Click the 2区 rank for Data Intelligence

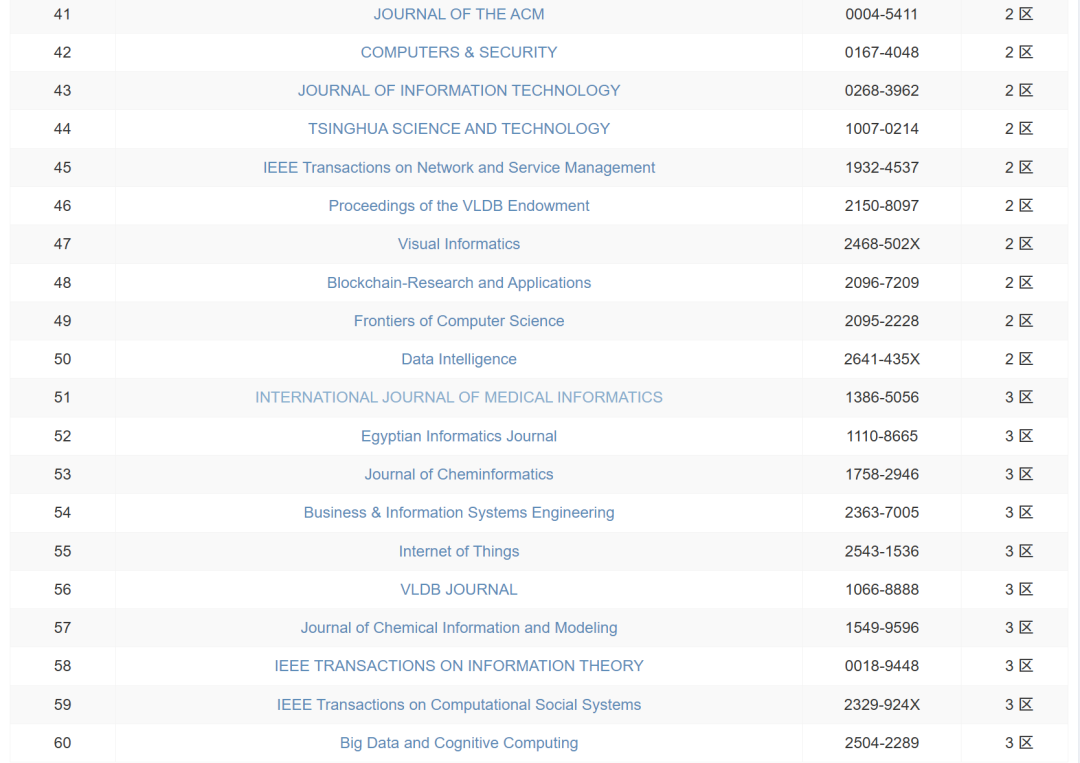coord(1019,359)
